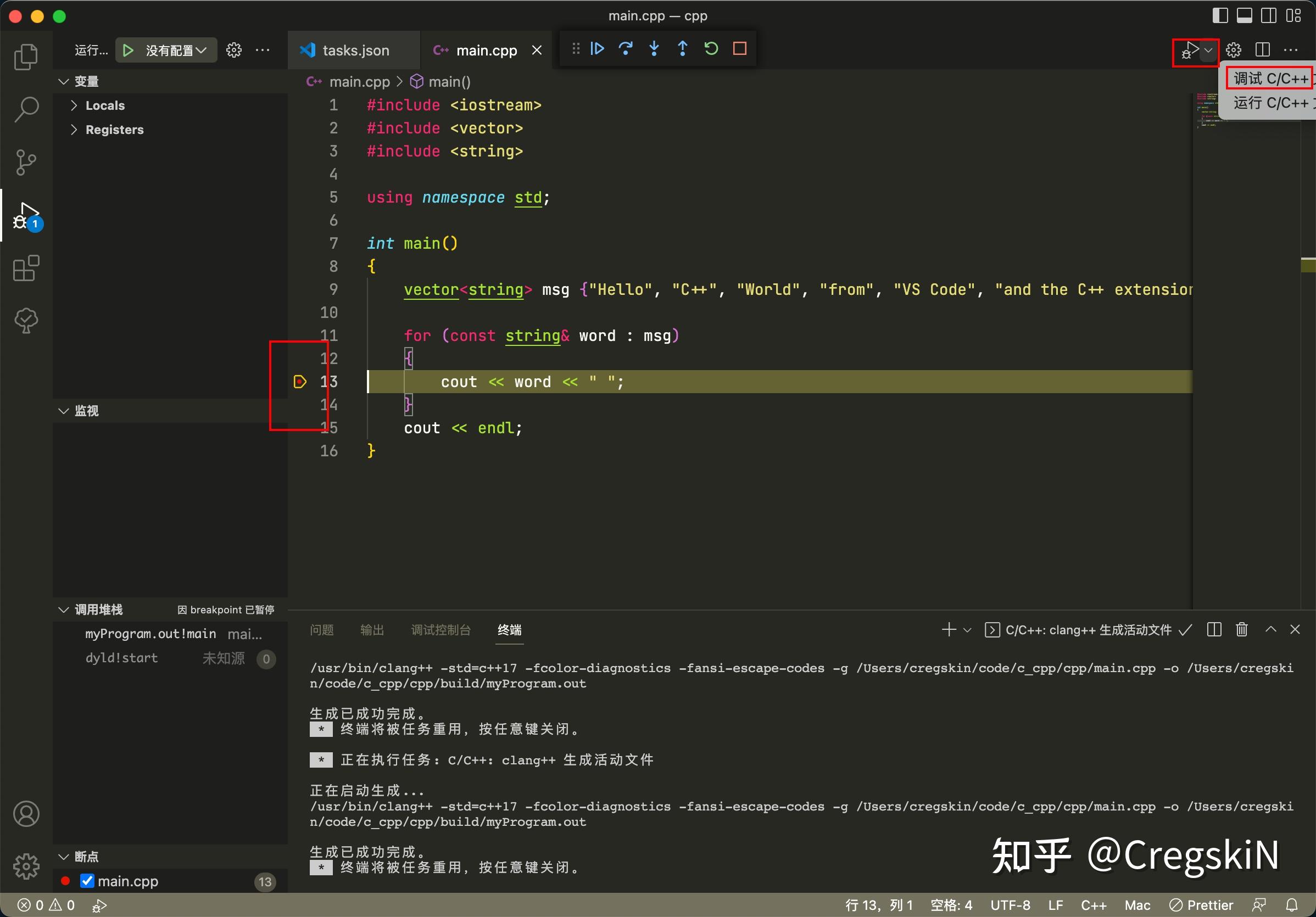Screen dimensions: 1316x917
Task: Open dropdown arrow beside debug play button
Action: (1208, 51)
